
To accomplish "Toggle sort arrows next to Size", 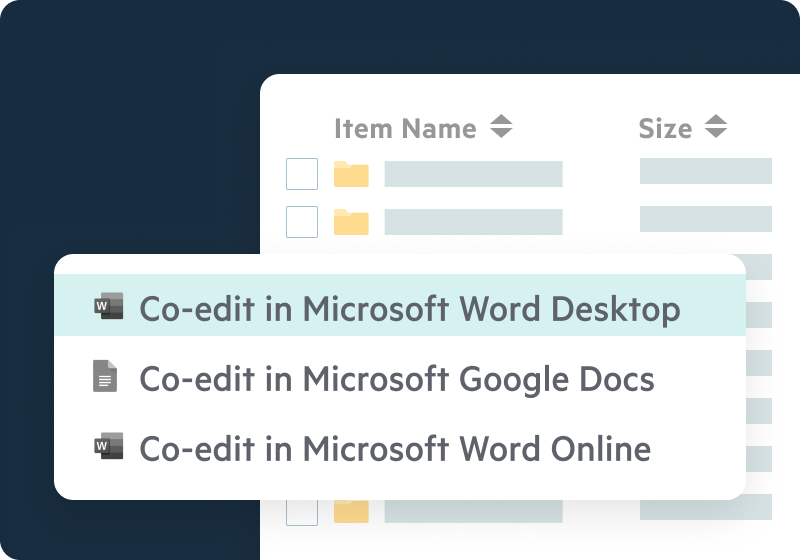I will [x=715, y=128].
